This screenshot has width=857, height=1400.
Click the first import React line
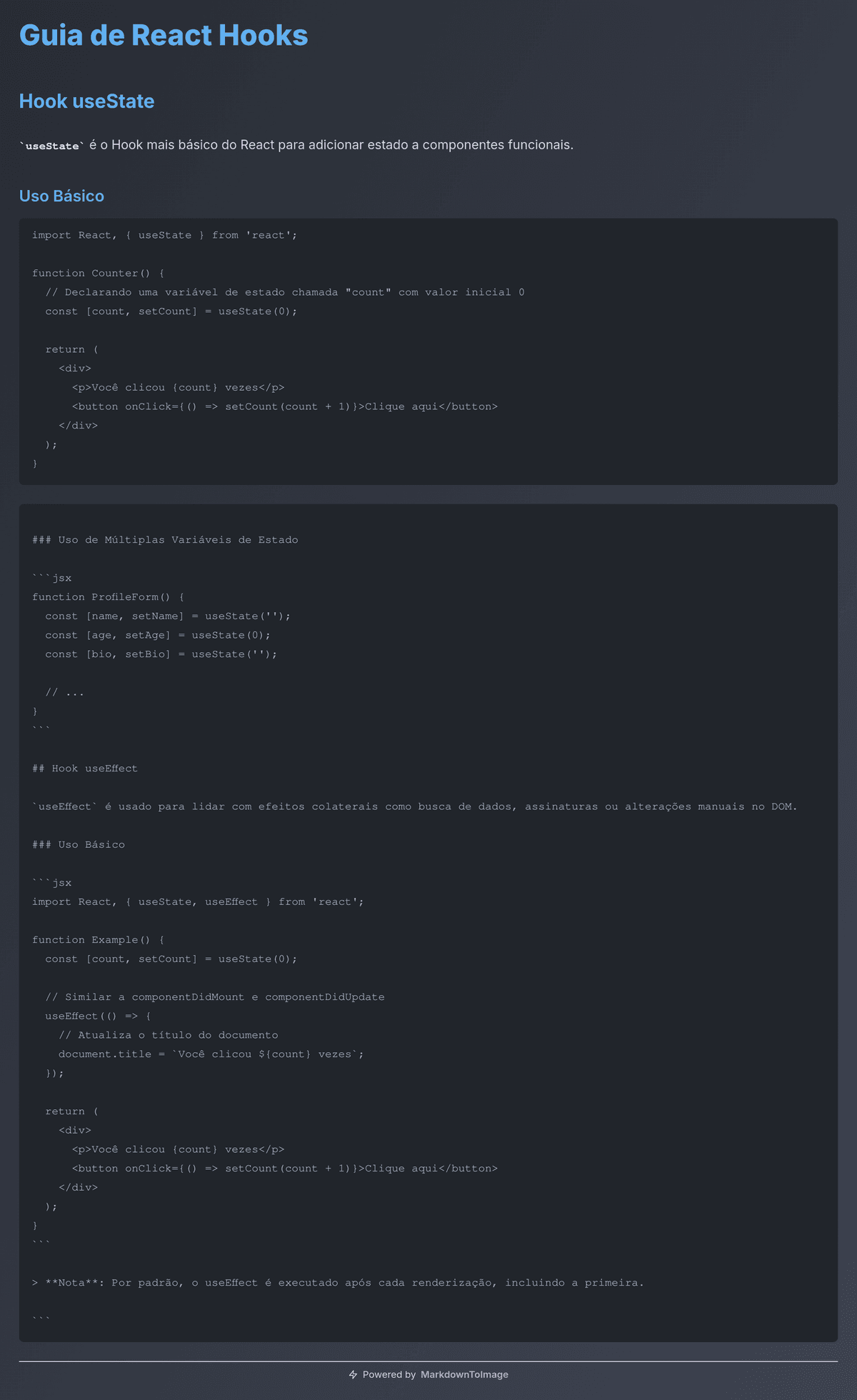pyautogui.click(x=164, y=235)
